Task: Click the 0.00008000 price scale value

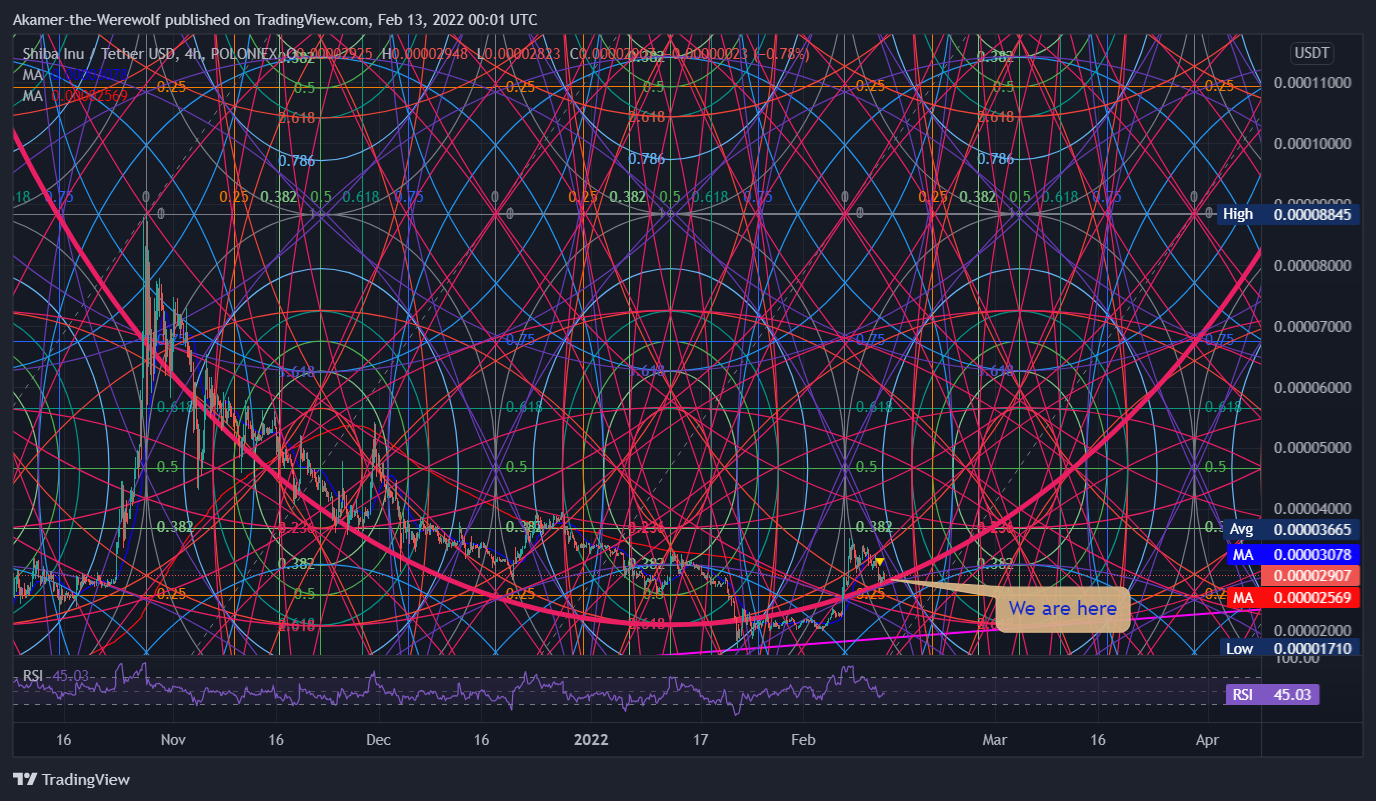Action: [x=1312, y=266]
